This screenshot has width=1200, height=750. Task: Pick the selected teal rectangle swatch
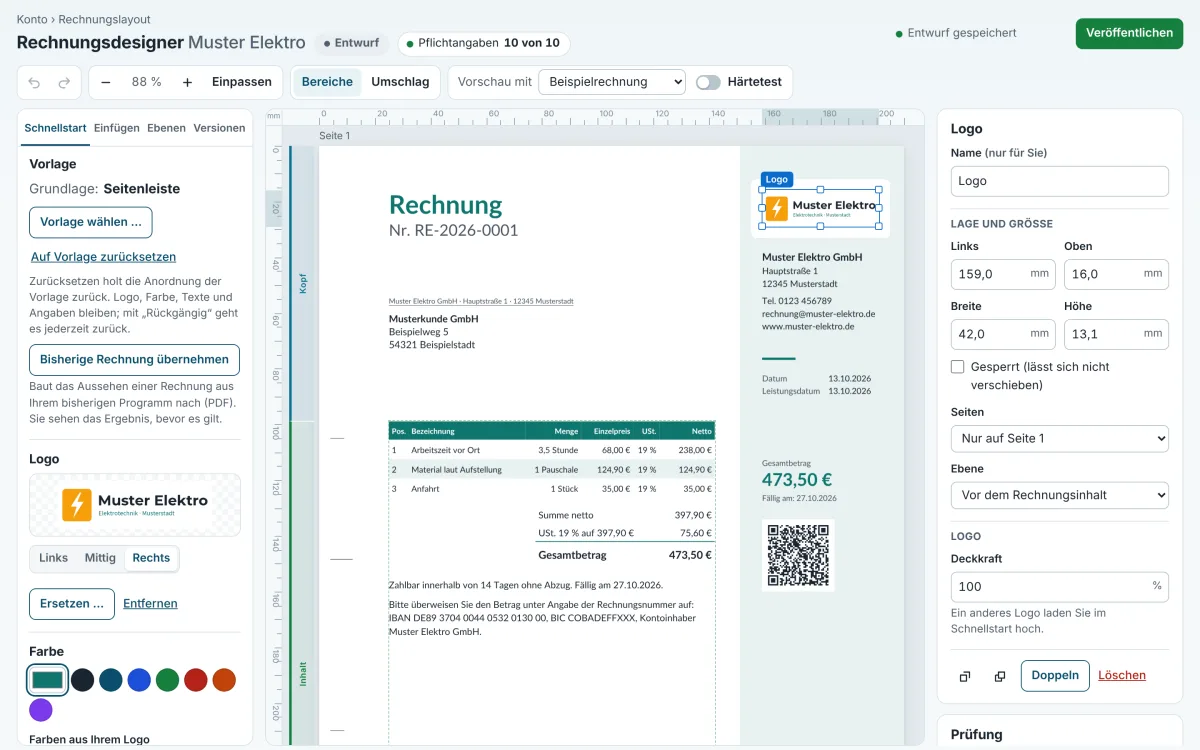pos(48,680)
